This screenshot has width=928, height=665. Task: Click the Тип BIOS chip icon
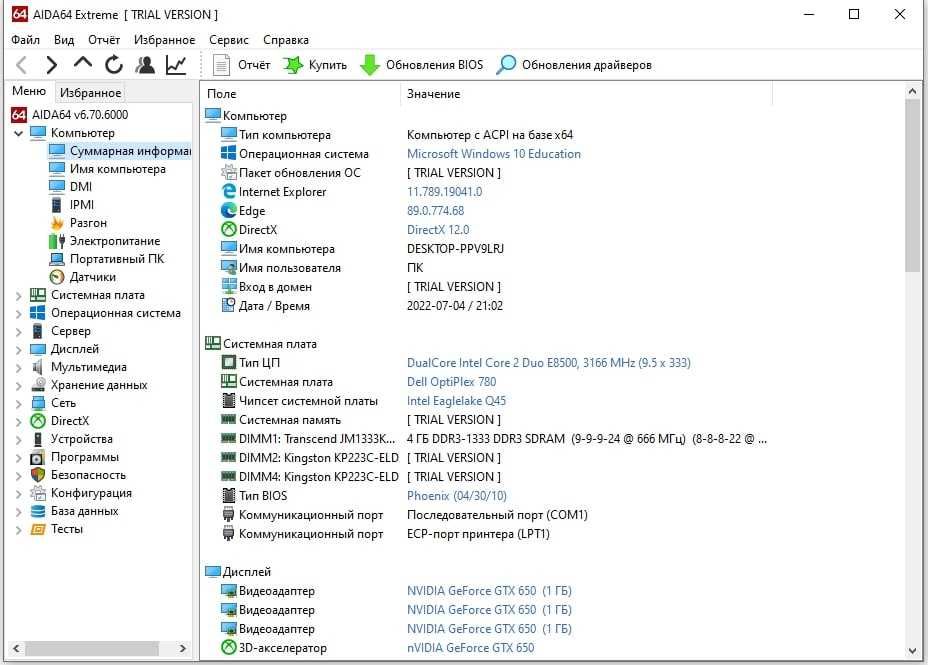coord(228,495)
